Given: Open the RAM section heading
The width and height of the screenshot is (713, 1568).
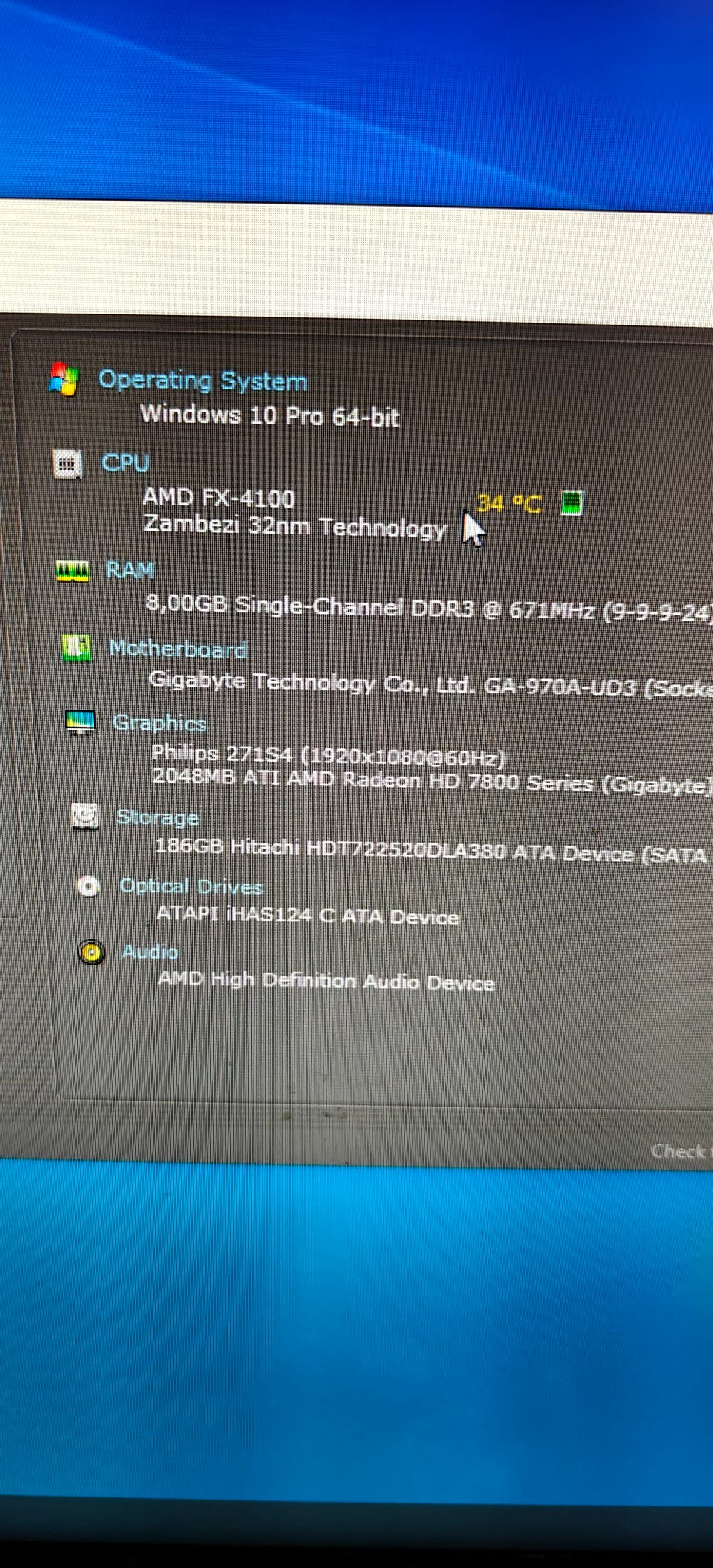Looking at the screenshot, I should tap(130, 570).
